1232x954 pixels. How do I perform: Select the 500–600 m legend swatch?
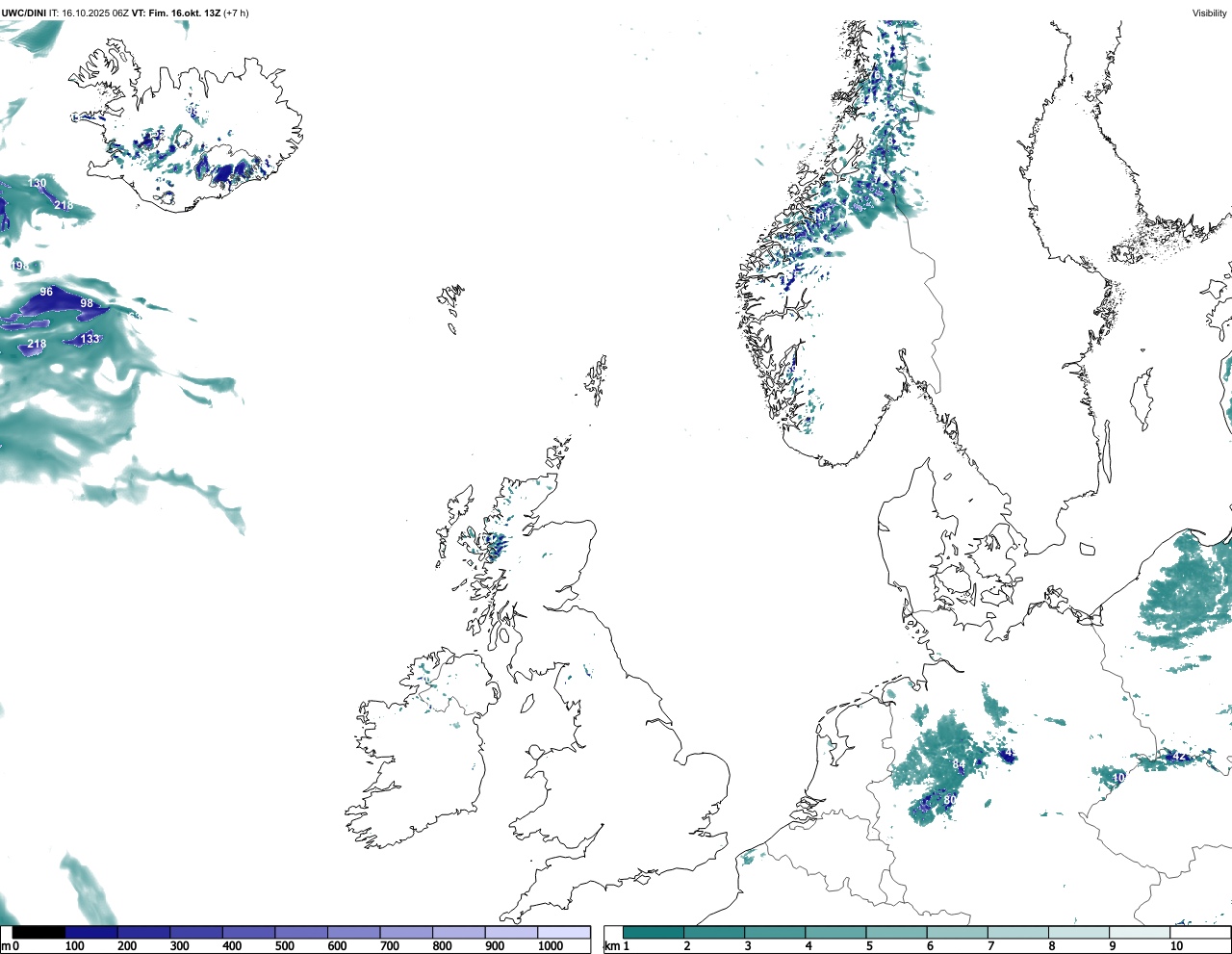point(301,932)
